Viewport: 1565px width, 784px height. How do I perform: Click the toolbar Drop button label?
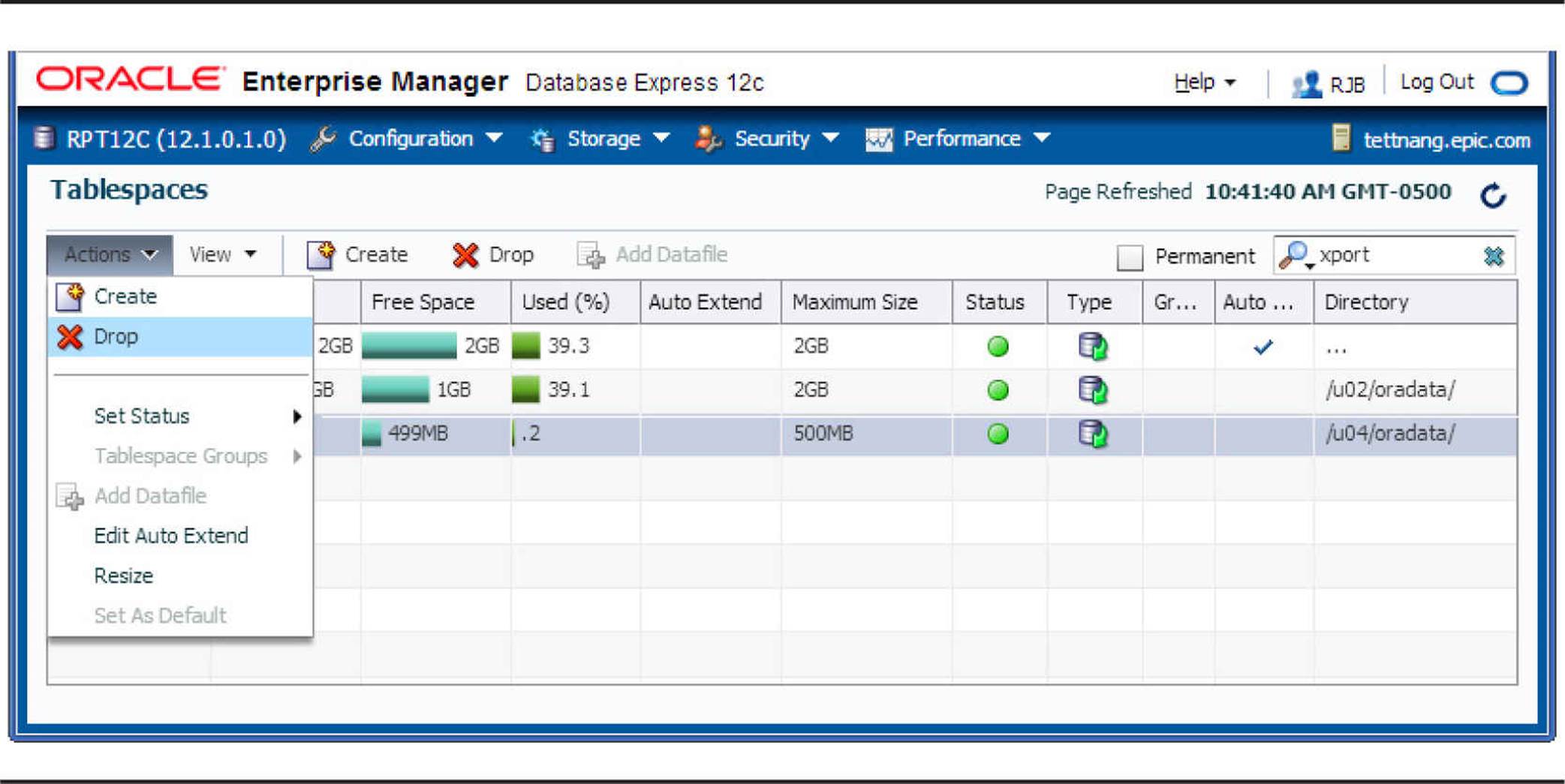click(x=511, y=255)
